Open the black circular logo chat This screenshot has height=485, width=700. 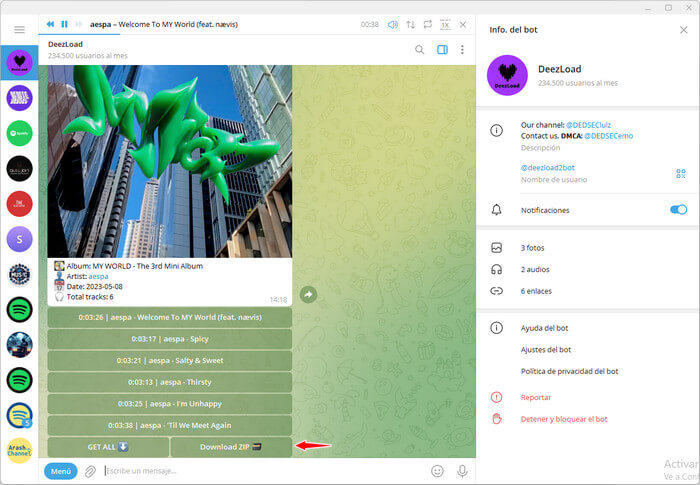20,169
